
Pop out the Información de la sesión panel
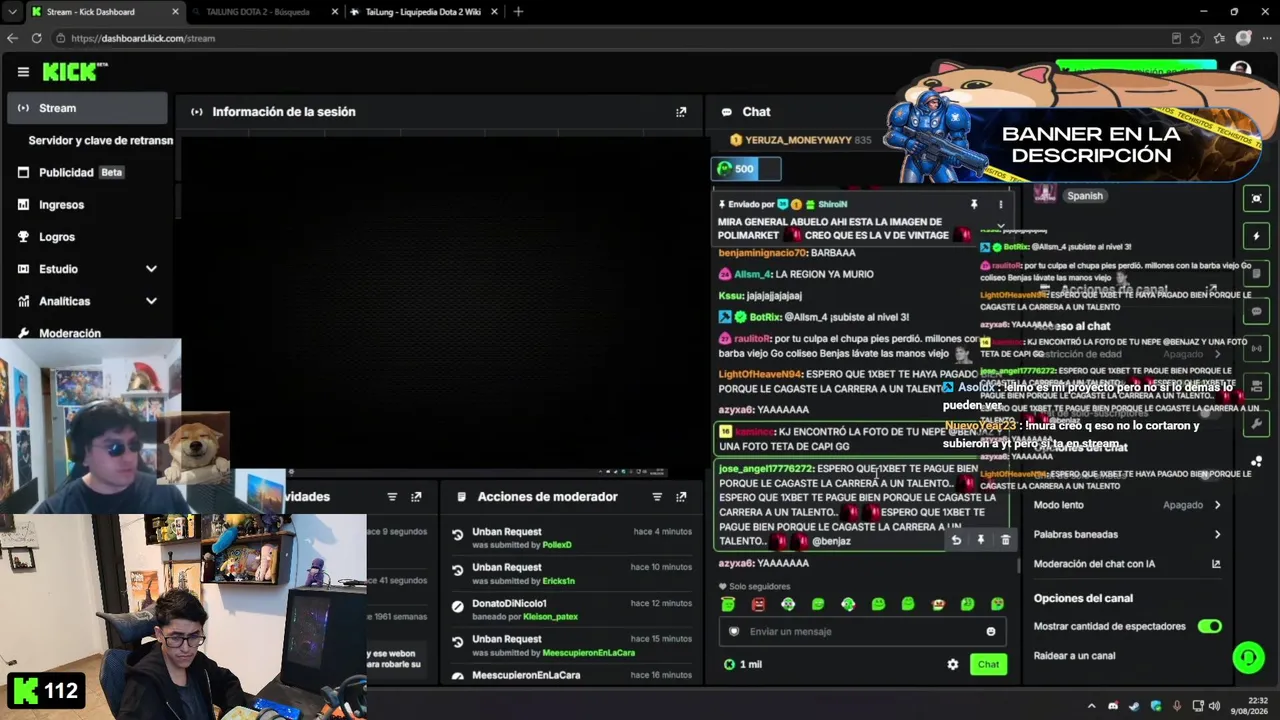[681, 112]
